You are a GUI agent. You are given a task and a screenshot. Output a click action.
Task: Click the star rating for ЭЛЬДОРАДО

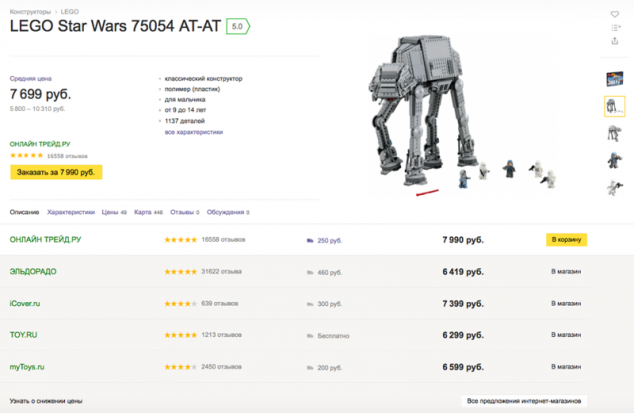pyautogui.click(x=180, y=272)
